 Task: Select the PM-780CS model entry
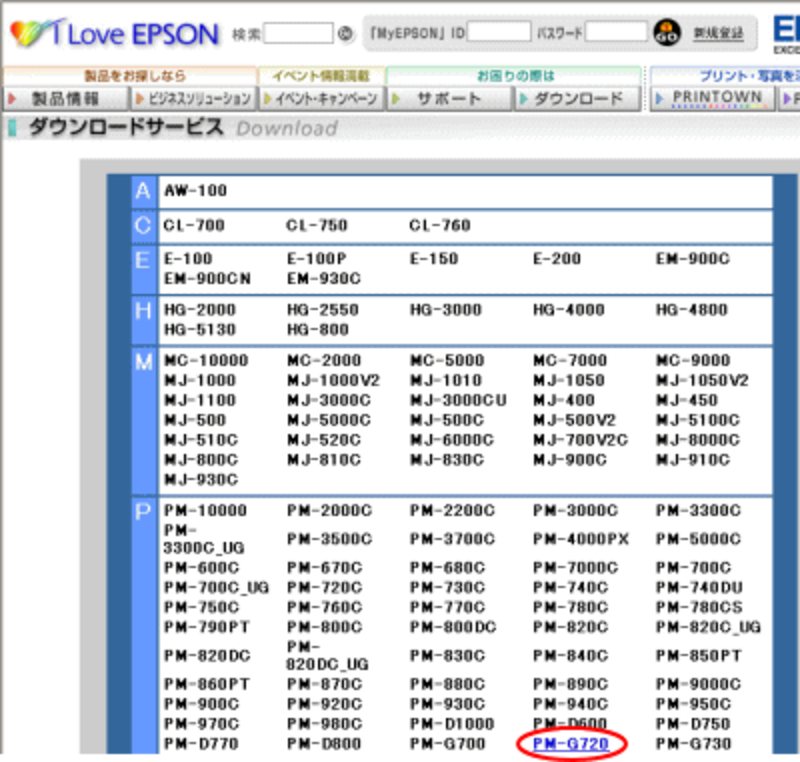click(x=699, y=607)
